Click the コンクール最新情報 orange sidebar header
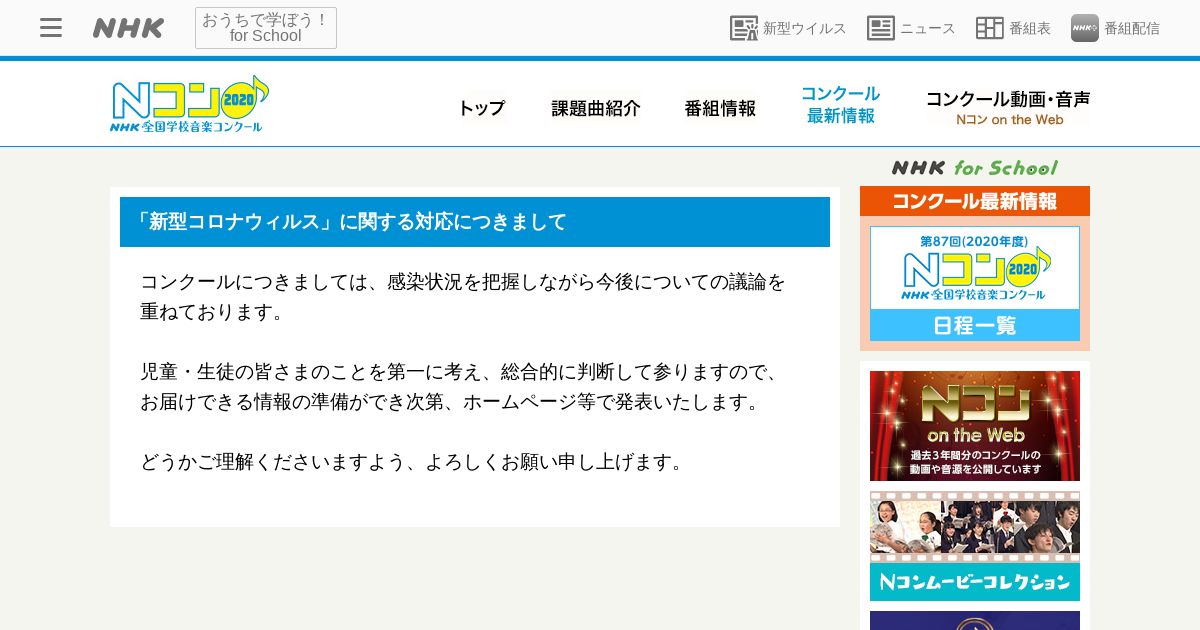 pyautogui.click(x=975, y=201)
